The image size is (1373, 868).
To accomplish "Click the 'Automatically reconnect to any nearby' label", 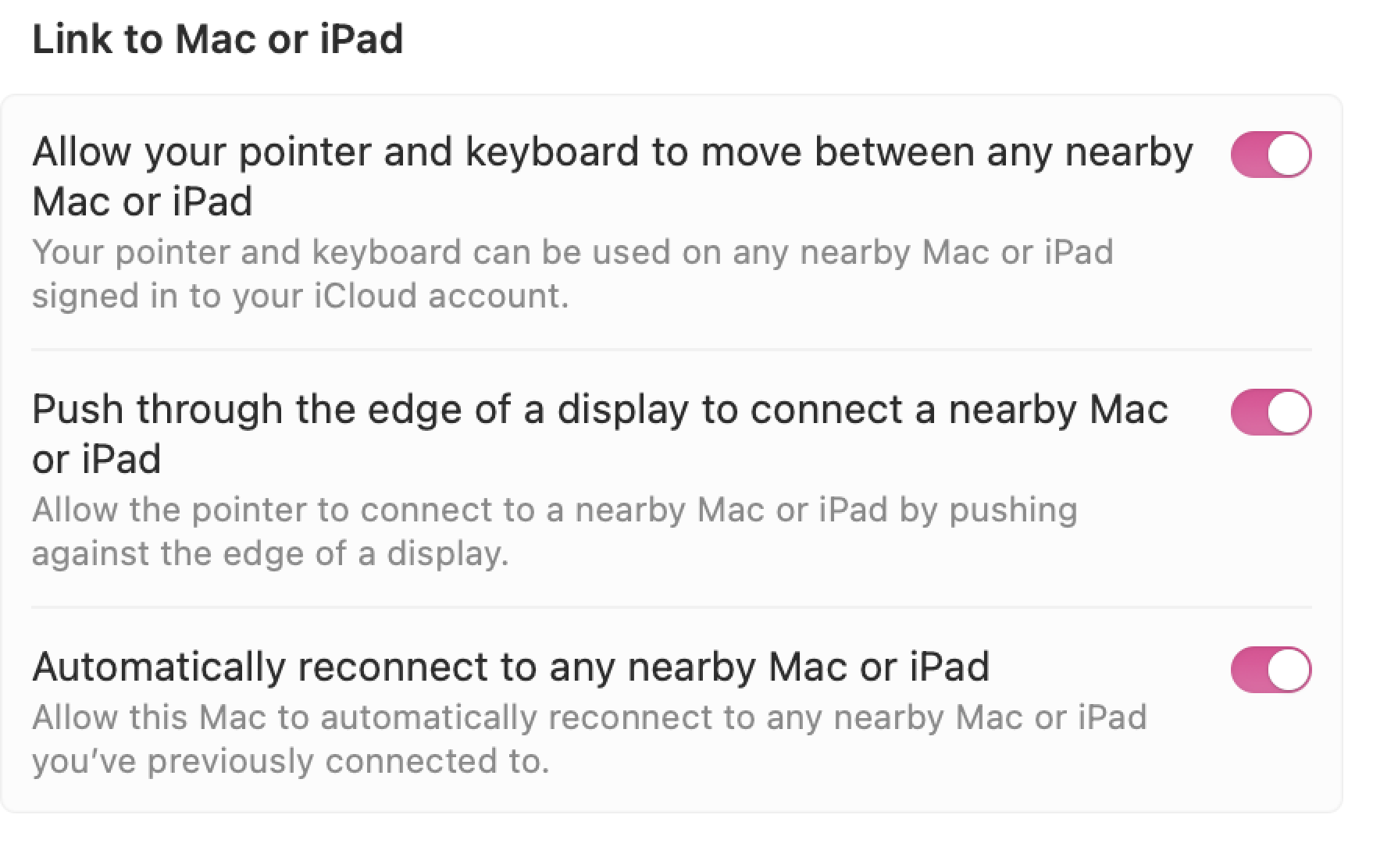I will click(511, 667).
